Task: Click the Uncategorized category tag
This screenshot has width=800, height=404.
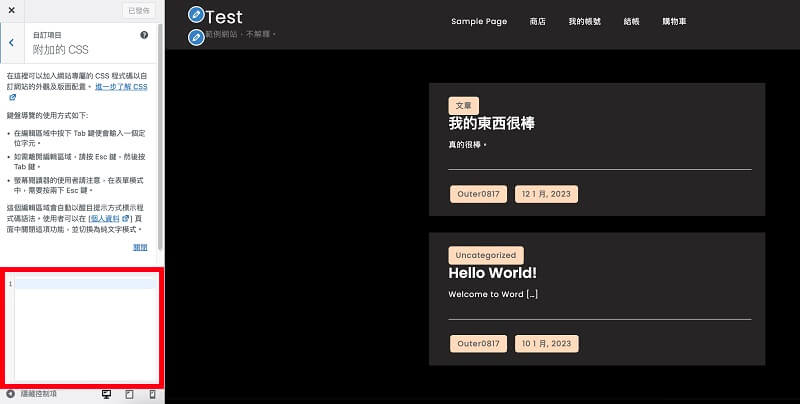Action: click(486, 255)
